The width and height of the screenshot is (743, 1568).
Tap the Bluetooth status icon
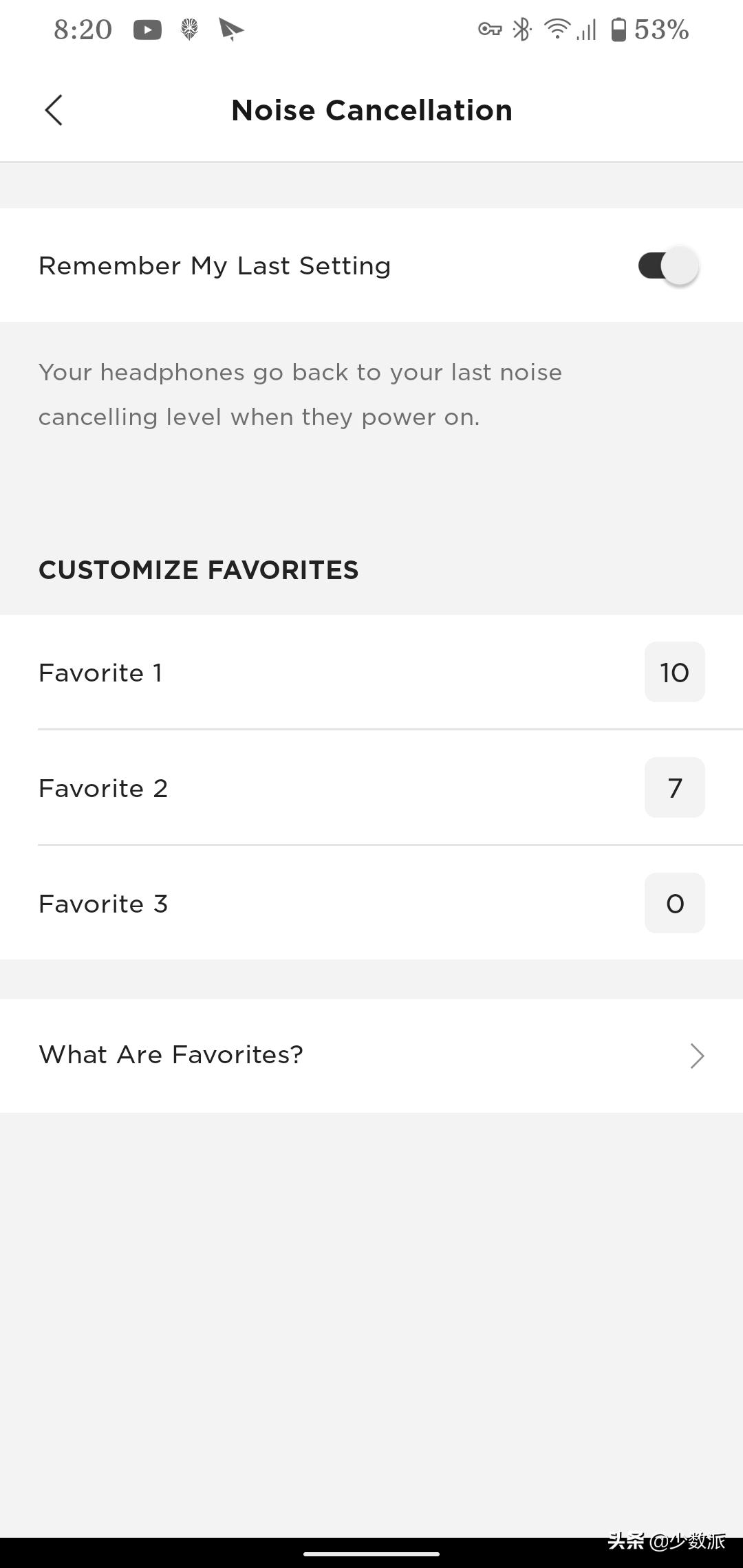coord(523,30)
